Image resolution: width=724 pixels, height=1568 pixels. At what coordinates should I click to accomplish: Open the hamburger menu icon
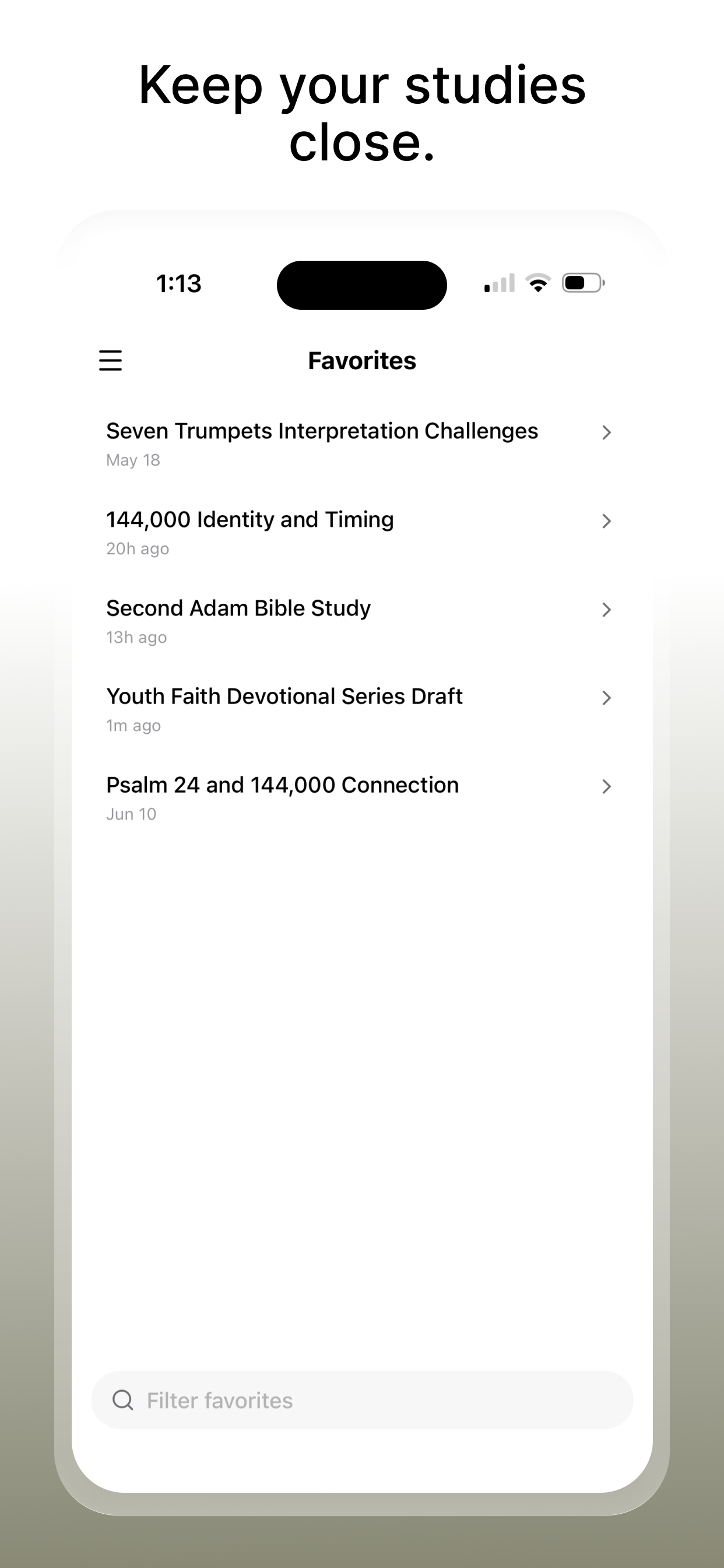(111, 360)
